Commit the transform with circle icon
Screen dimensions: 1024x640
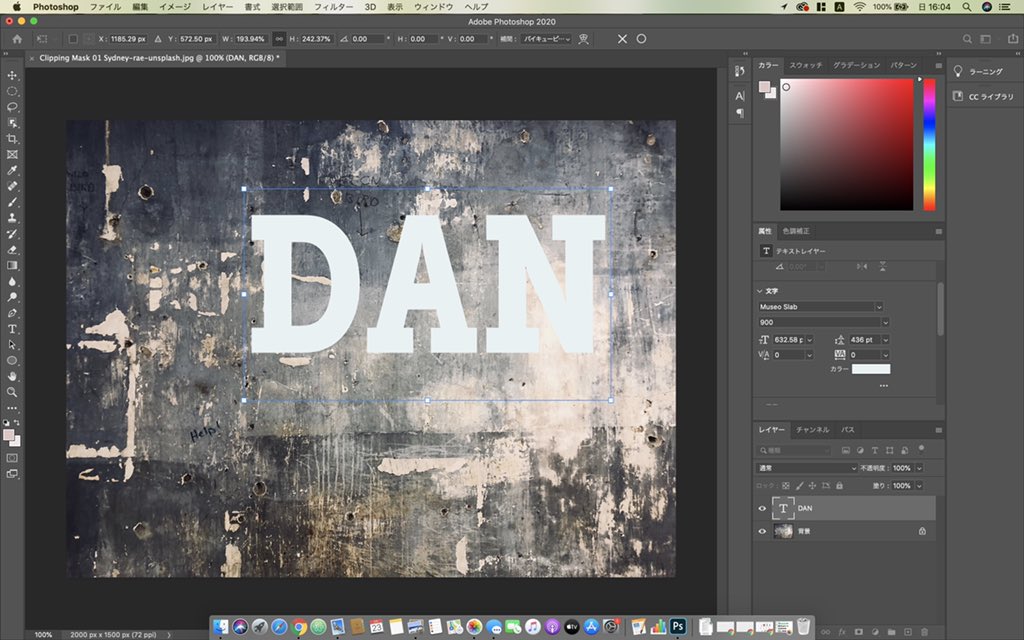(641, 39)
